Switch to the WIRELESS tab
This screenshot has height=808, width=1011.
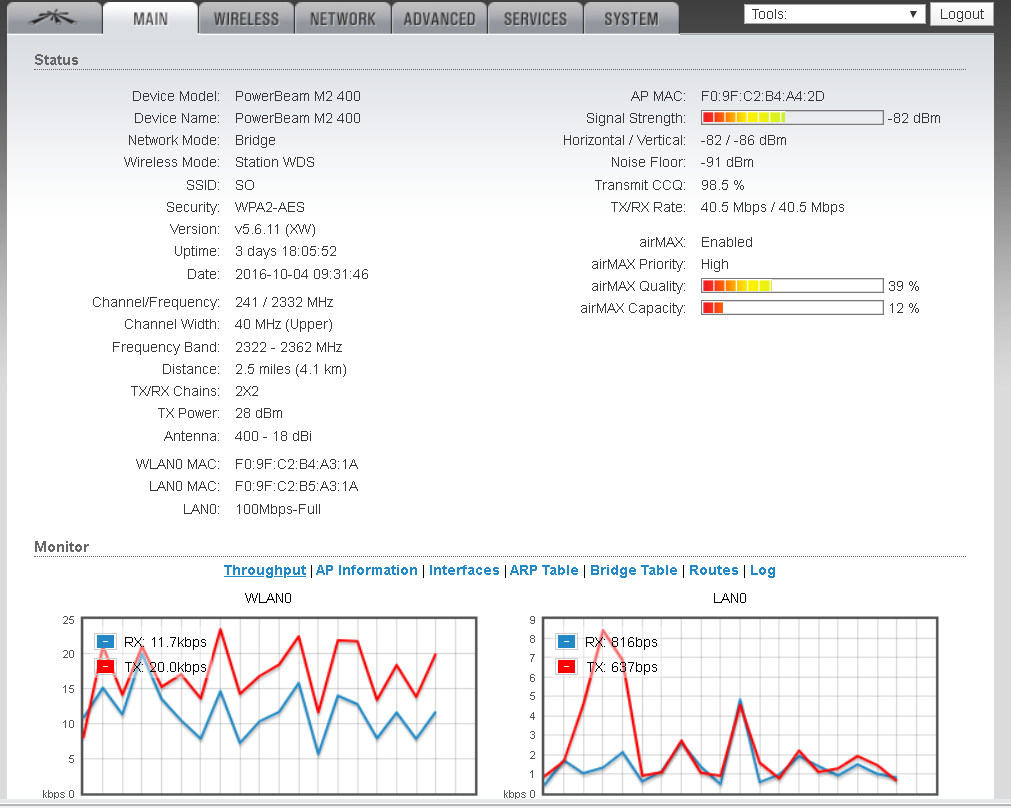pyautogui.click(x=246, y=18)
